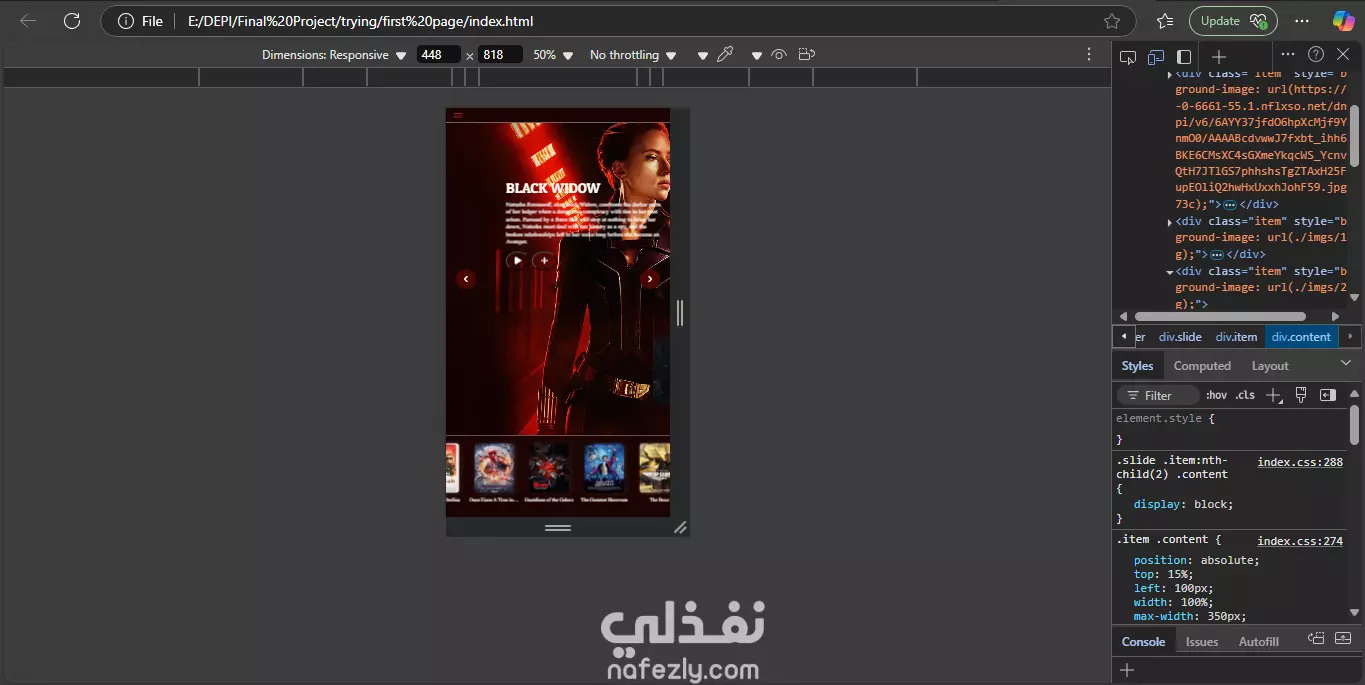Expand div item with imgs/1 background
The image size is (1365, 685).
pos(1169,222)
